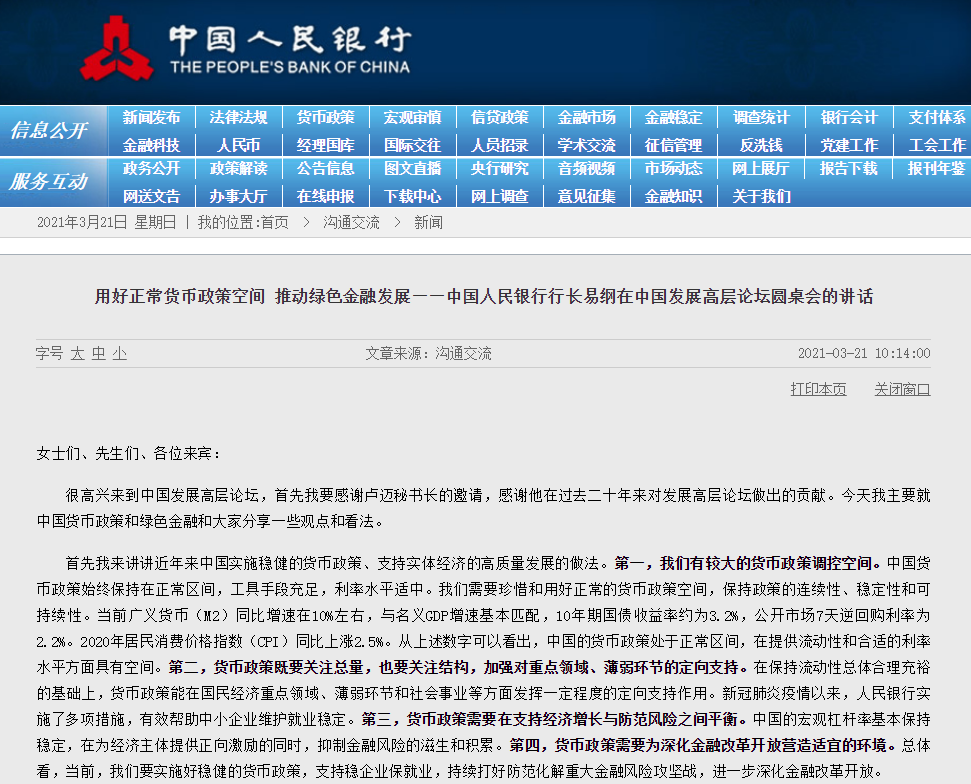Set font size to 大

[x=77, y=354]
